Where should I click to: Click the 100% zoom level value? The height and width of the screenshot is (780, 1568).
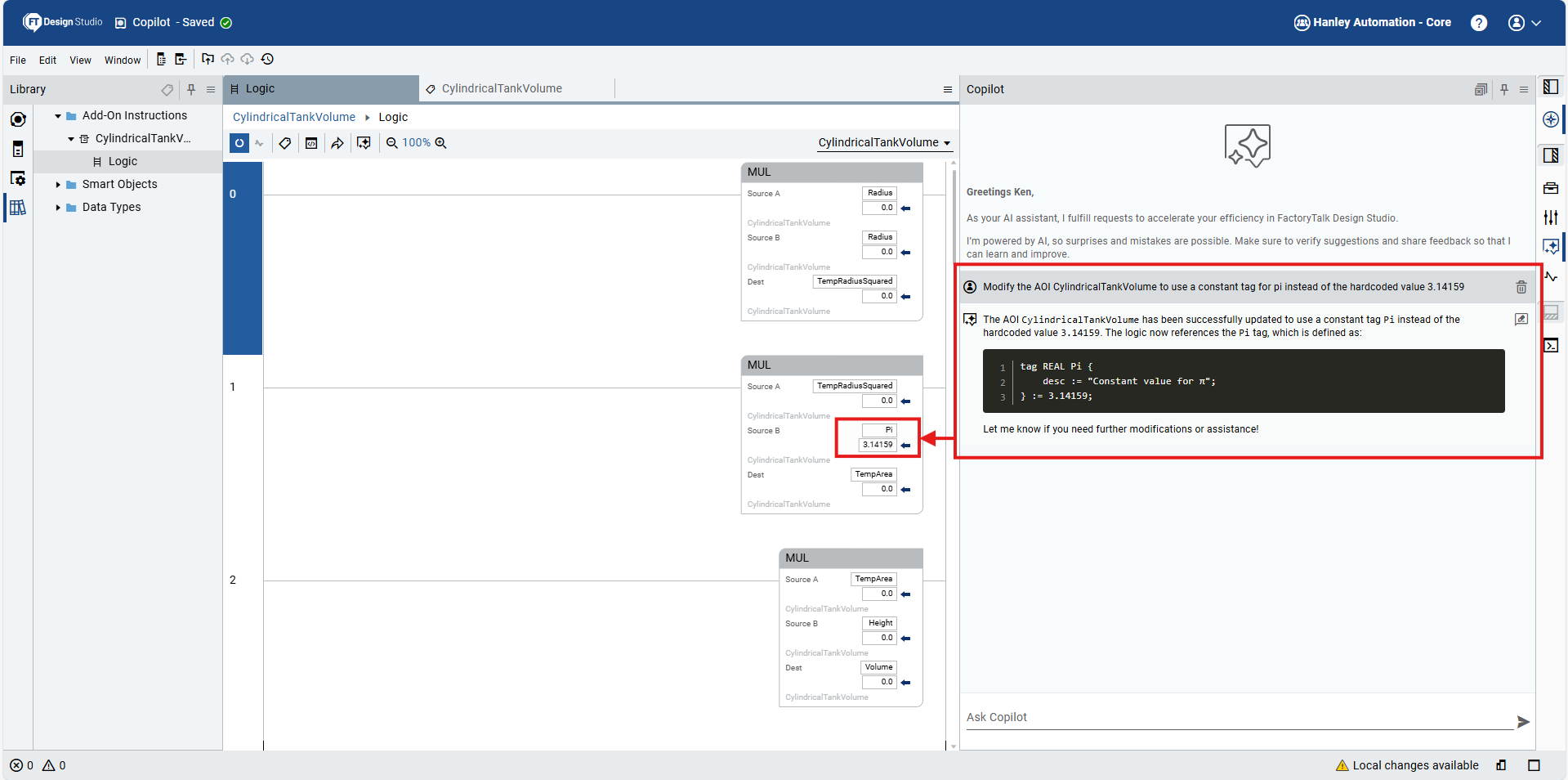[416, 143]
